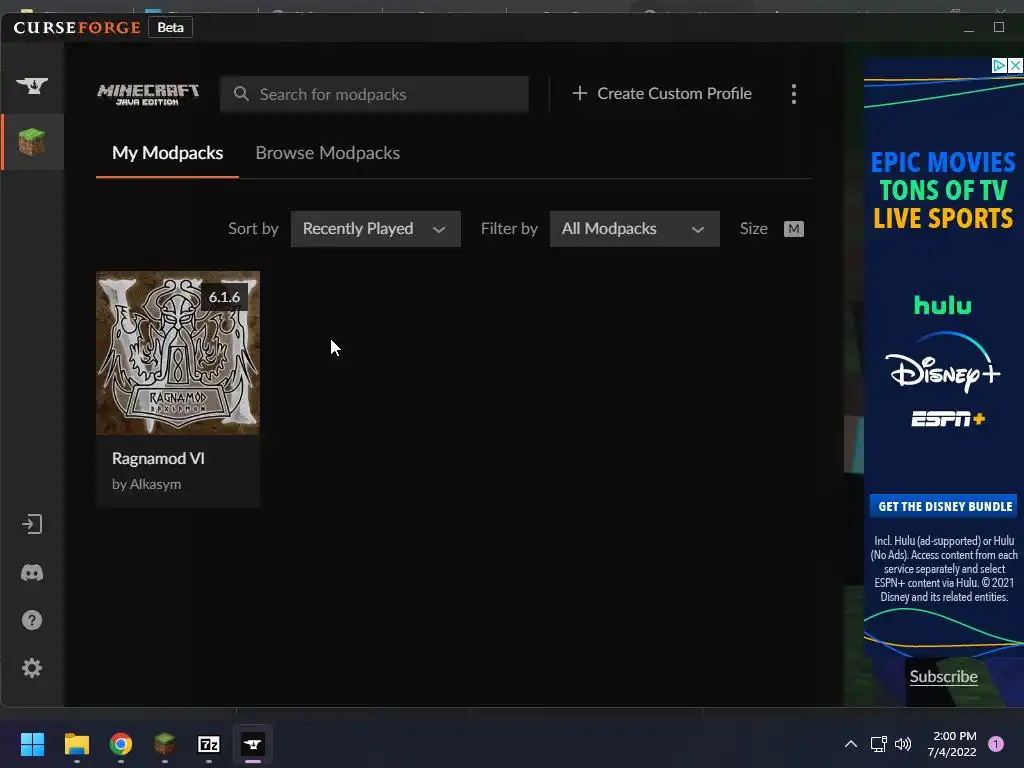The height and width of the screenshot is (768, 1024).
Task: Maximize the CurseForge window
Action: point(999,27)
